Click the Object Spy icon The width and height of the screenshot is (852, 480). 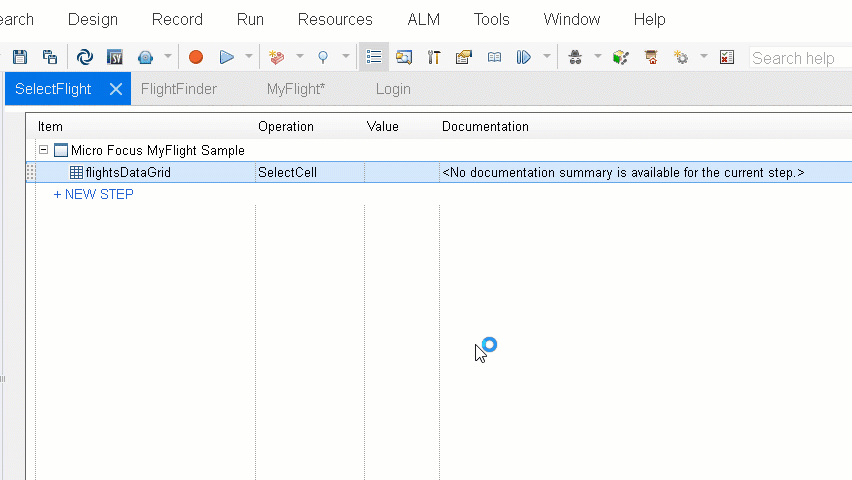tap(575, 57)
